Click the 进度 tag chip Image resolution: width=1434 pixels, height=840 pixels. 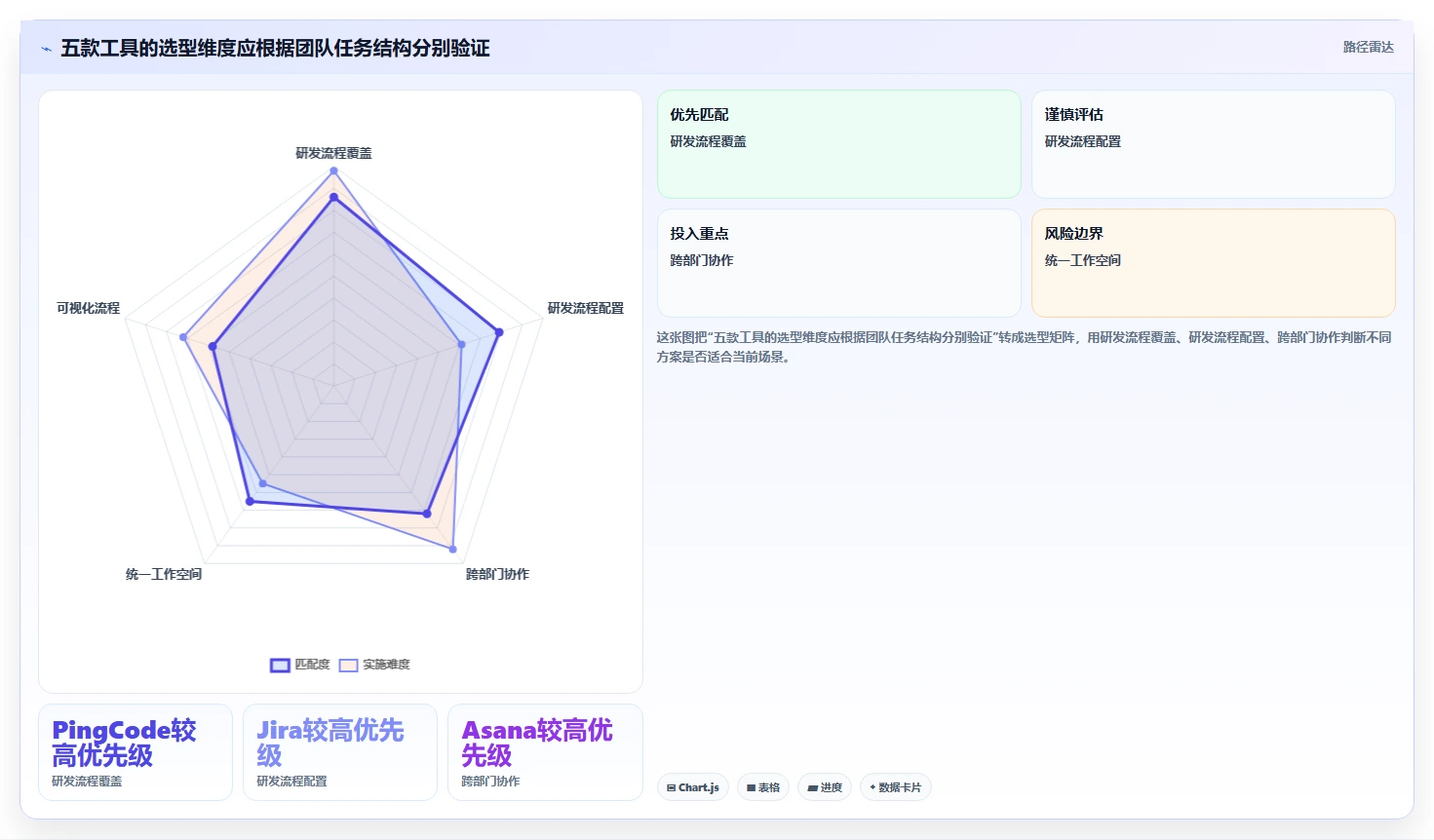point(825,787)
